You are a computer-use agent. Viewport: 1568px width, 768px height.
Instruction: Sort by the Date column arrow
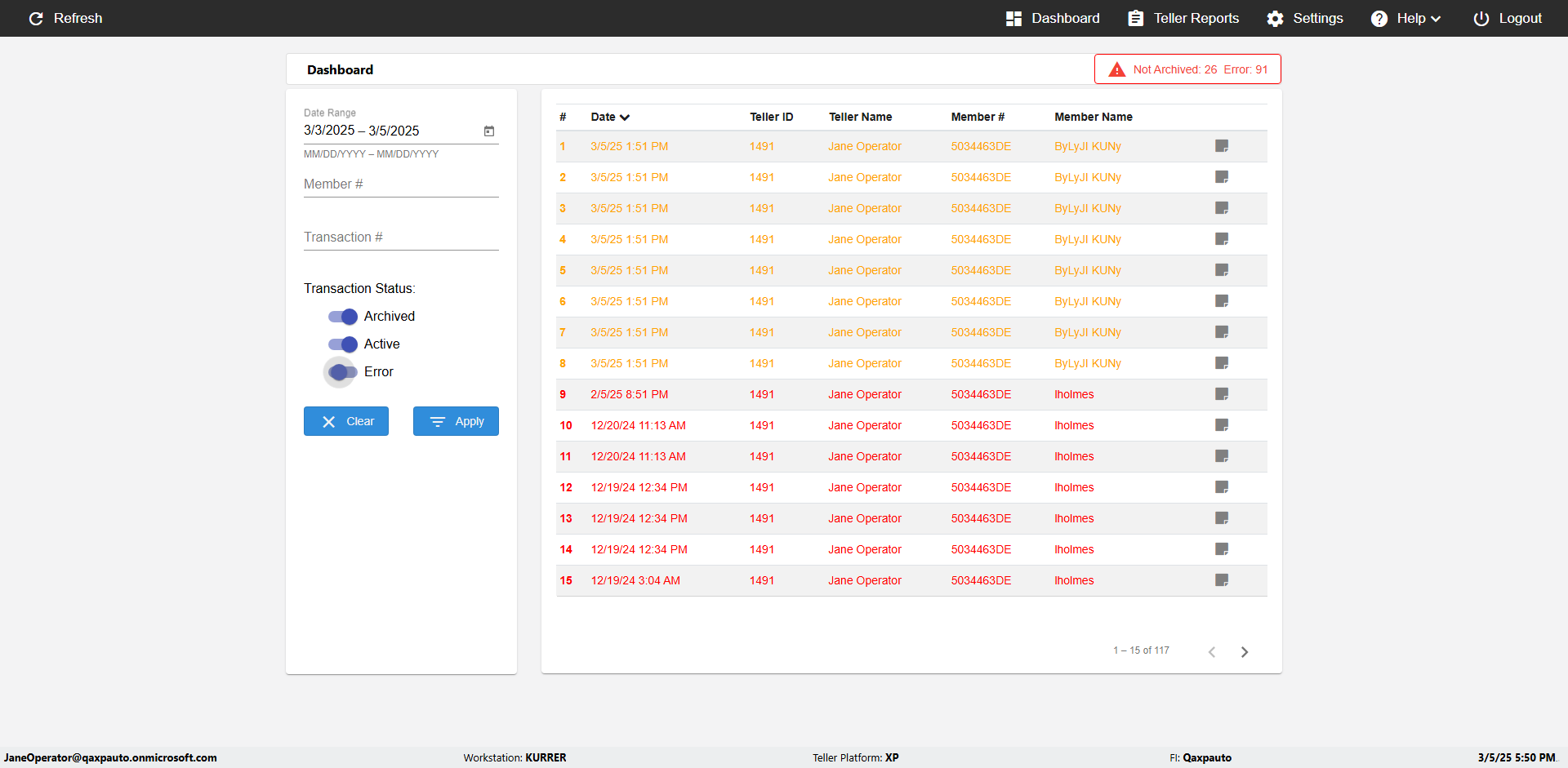(x=625, y=118)
